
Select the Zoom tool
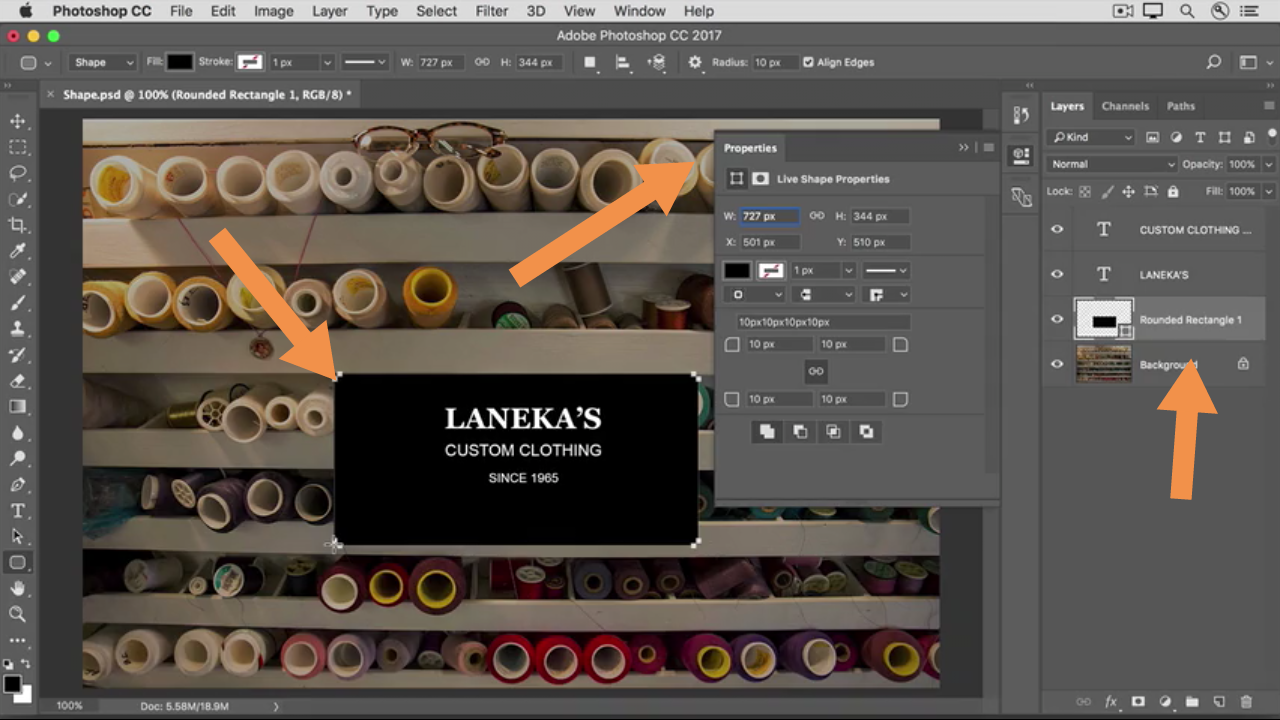click(17, 614)
